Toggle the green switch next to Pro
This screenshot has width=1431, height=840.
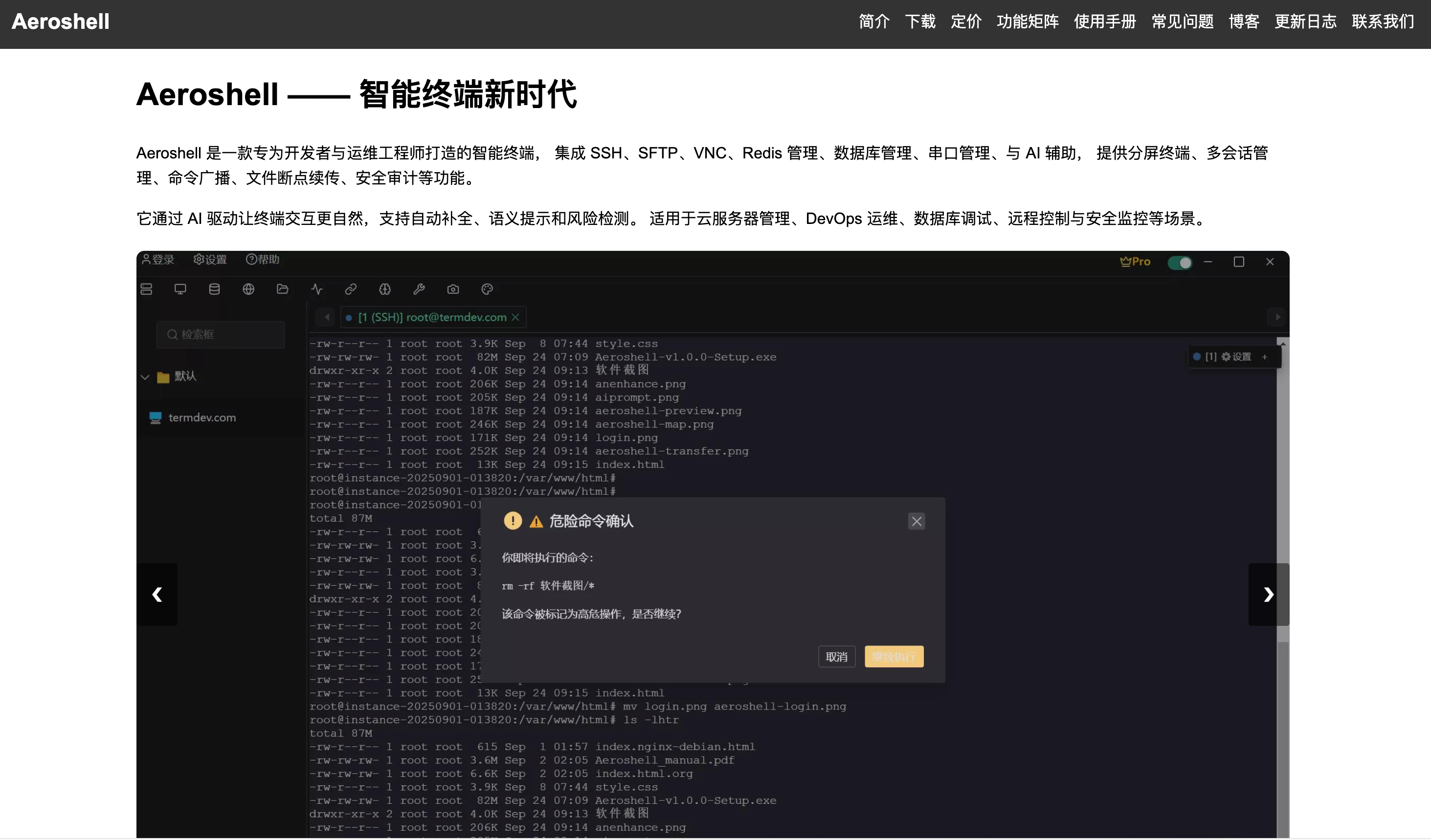click(x=1180, y=263)
